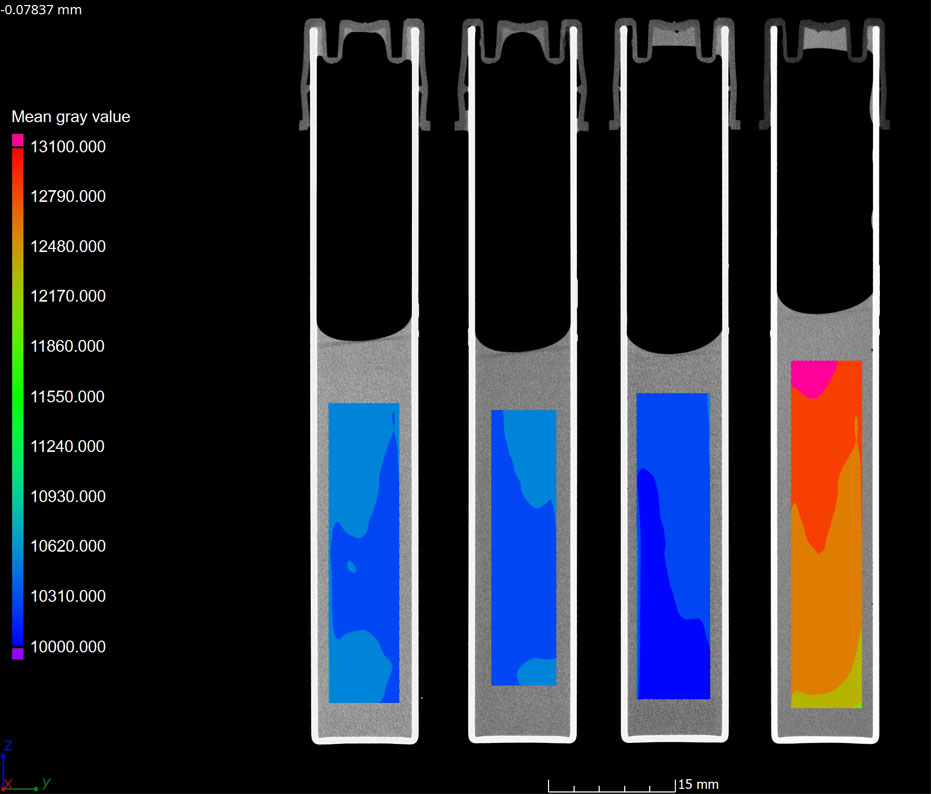This screenshot has width=931, height=794.
Task: Select the fourth vial's orange-red analysis region
Action: click(x=826, y=534)
